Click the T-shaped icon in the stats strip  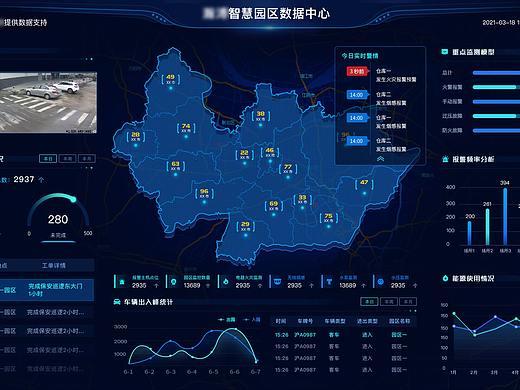pyautogui.click(x=329, y=282)
